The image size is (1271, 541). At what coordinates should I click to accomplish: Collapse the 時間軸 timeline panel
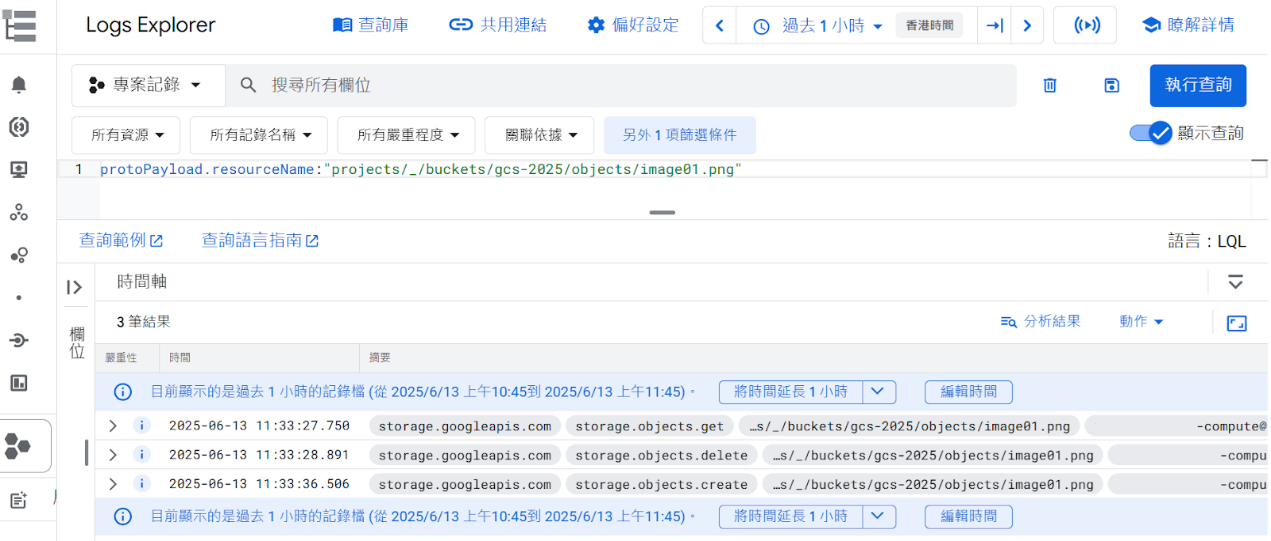click(1236, 282)
